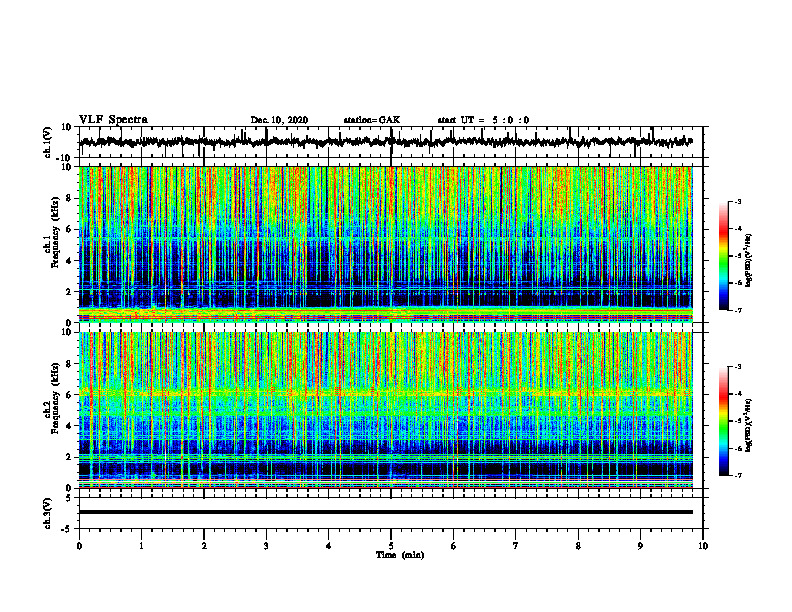Click the 'ch.3(V)' axis label
Screen dimensions: 792x612
tap(48, 513)
